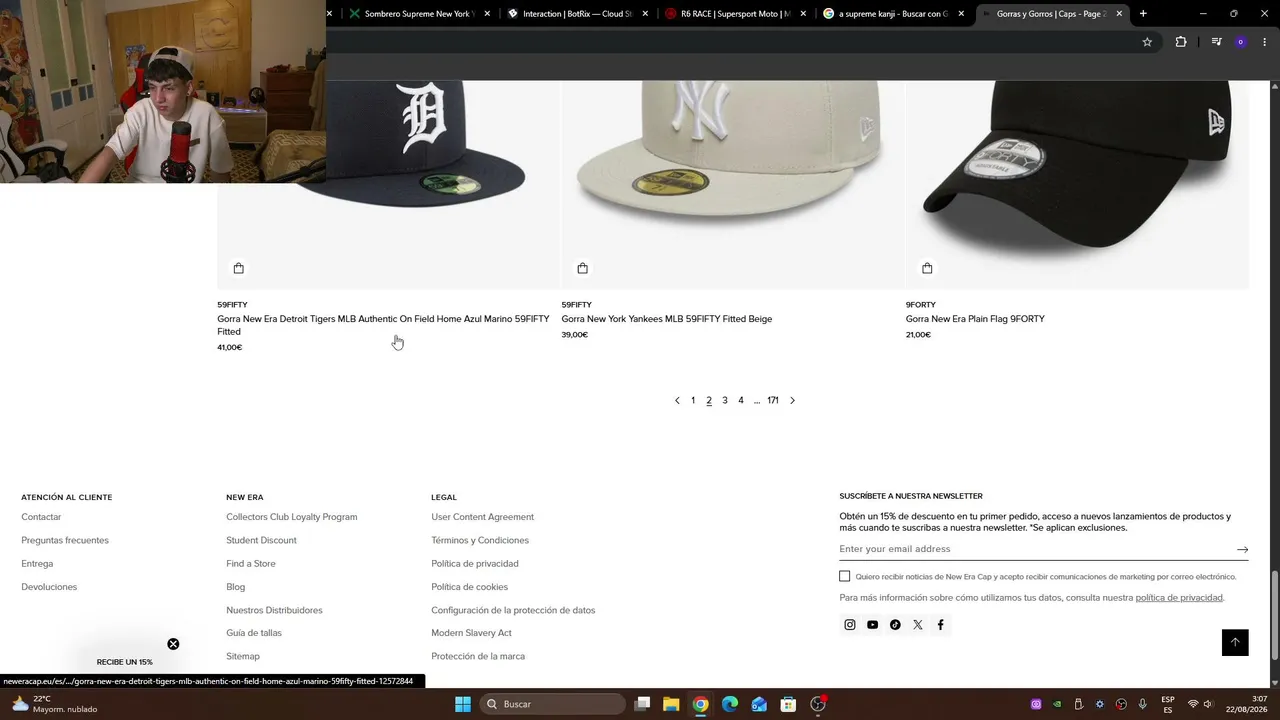Open Outlook from the taskbar
The height and width of the screenshot is (720, 1280).
tap(759, 704)
